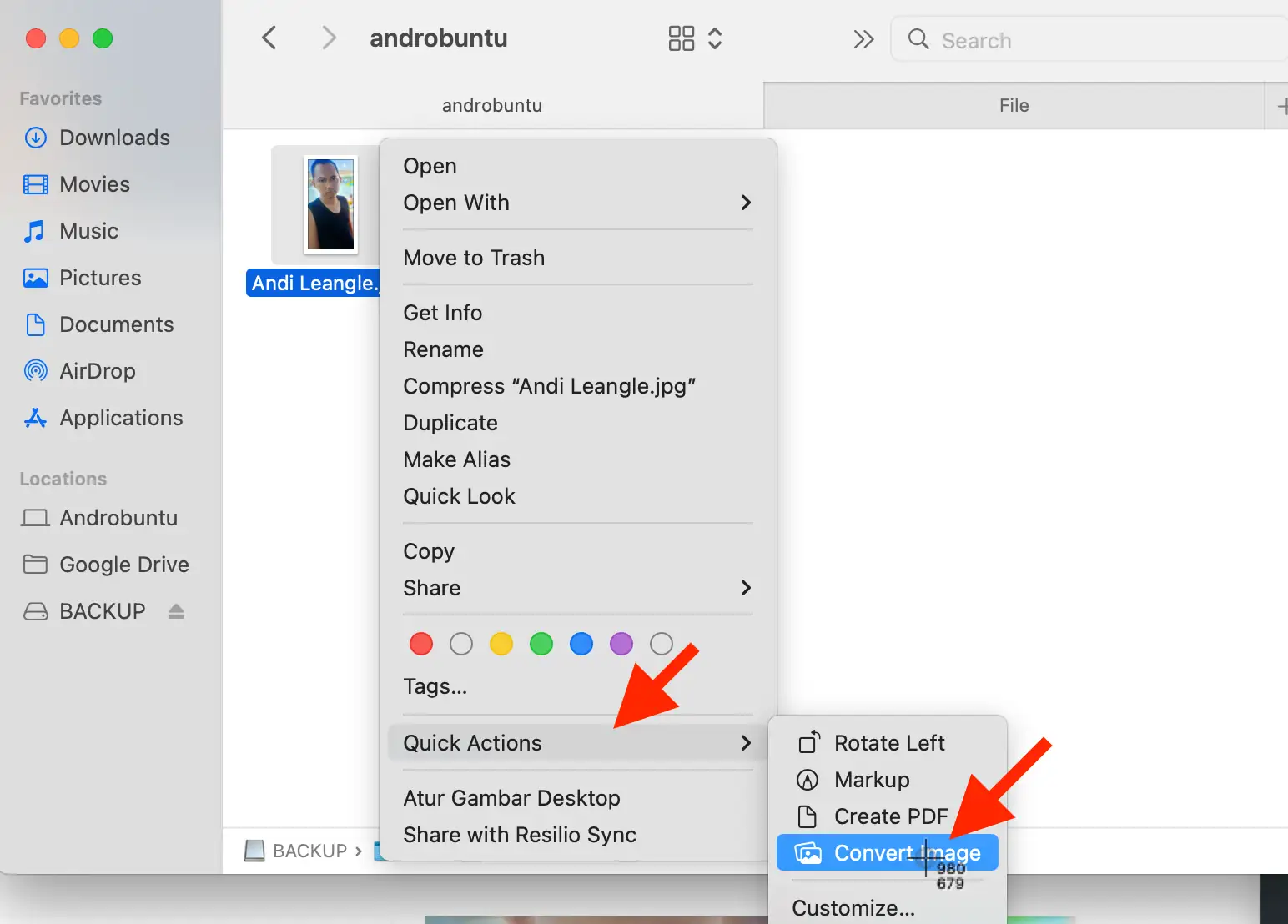Screen dimensions: 1288x924
Task: Eject the BACKUP drive
Action: pos(176,611)
